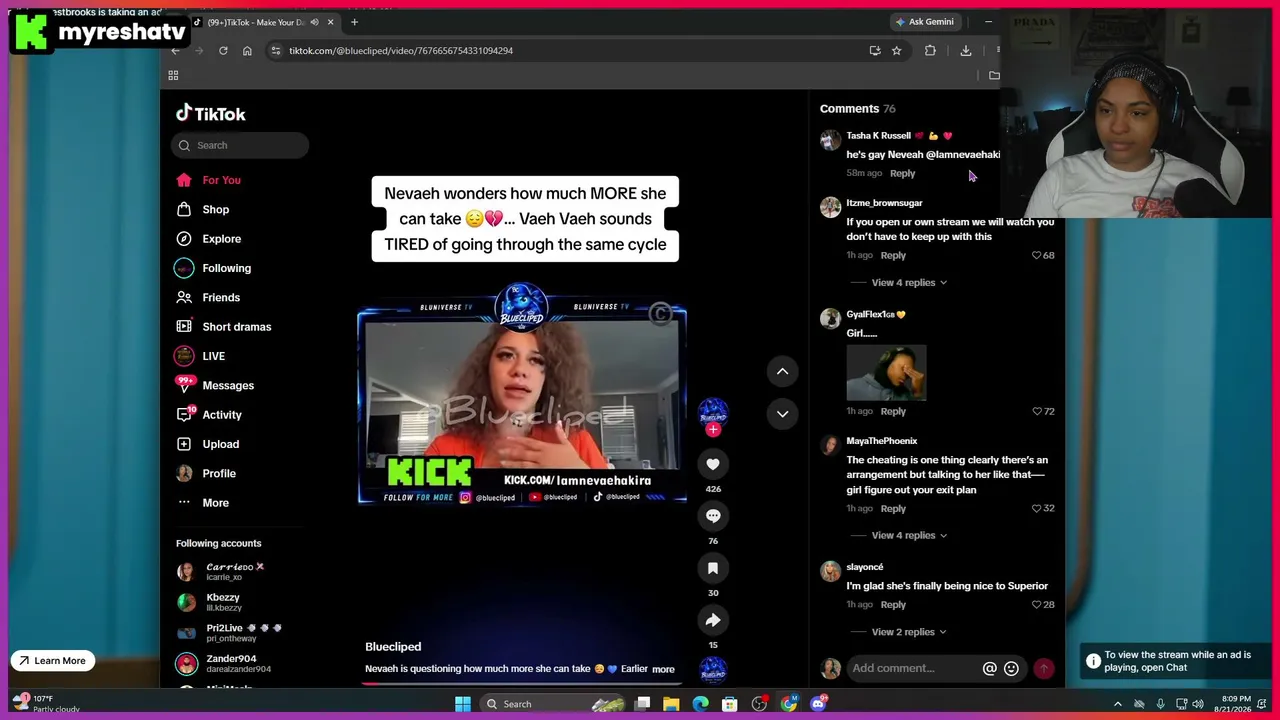
Task: Click the Ask Gemini button
Action: pos(925,22)
